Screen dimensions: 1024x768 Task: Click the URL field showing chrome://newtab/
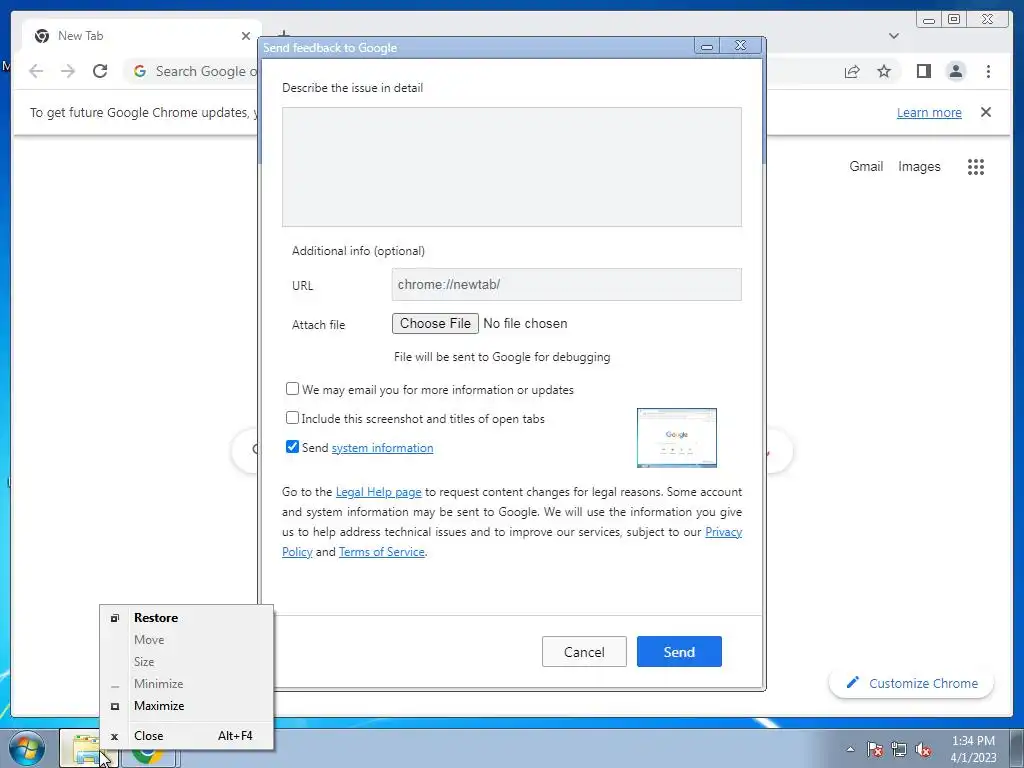(x=566, y=285)
